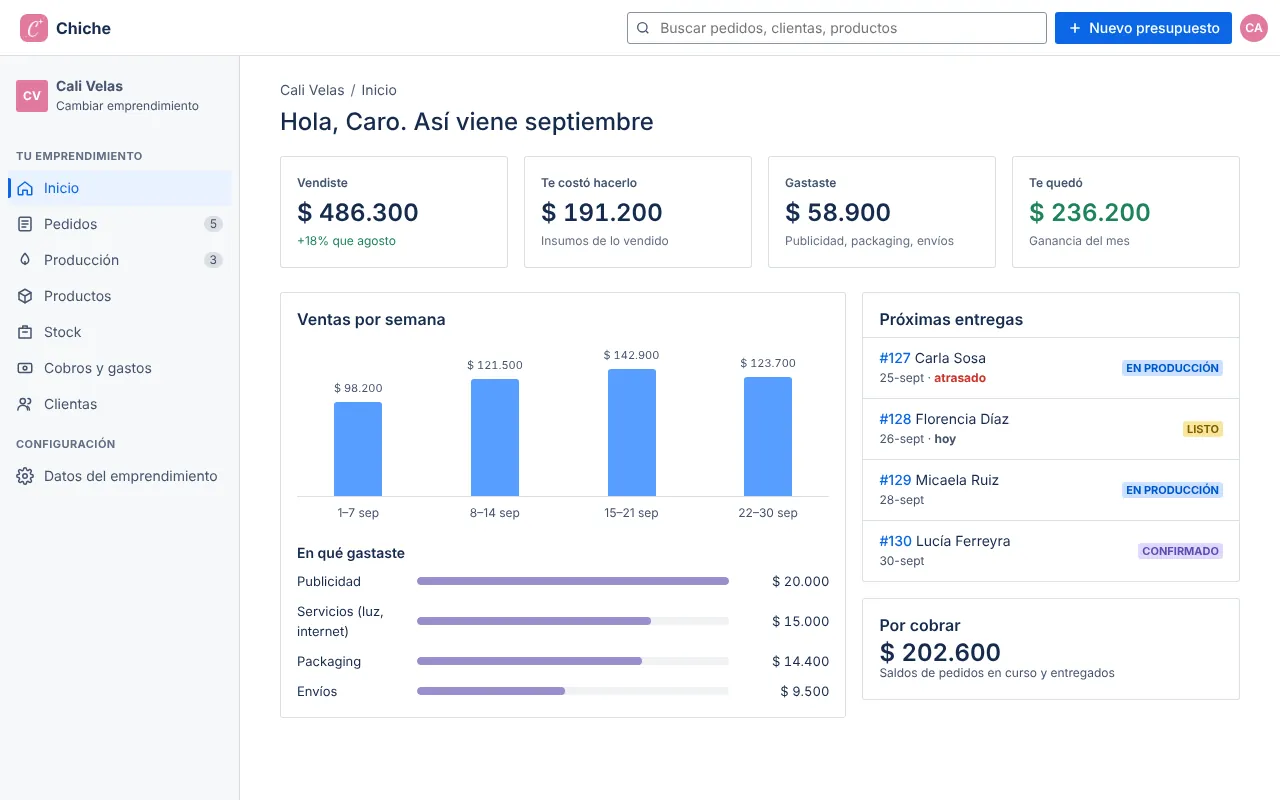Viewport: 1280px width, 800px height.
Task: Click the Pedidos count badge 5
Action: click(213, 224)
